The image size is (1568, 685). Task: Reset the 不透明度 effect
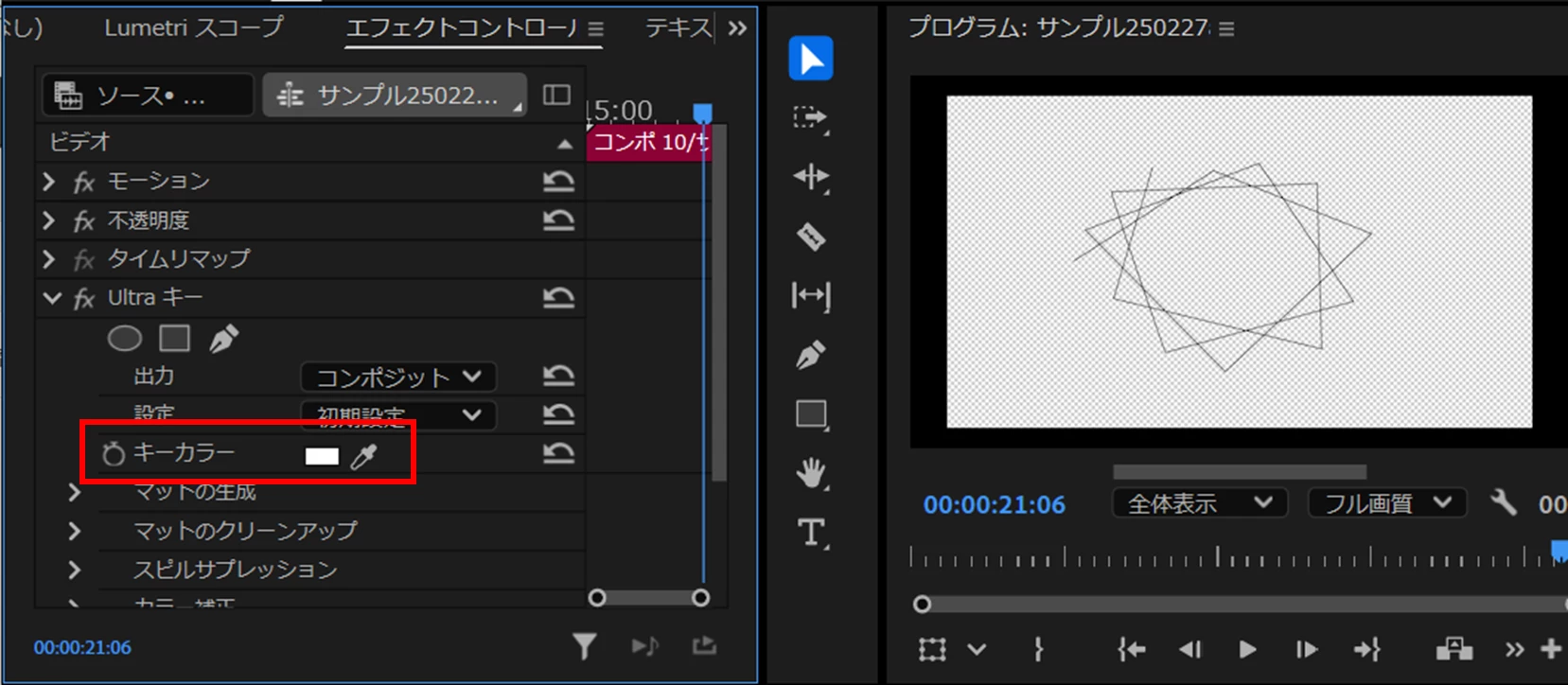[558, 220]
